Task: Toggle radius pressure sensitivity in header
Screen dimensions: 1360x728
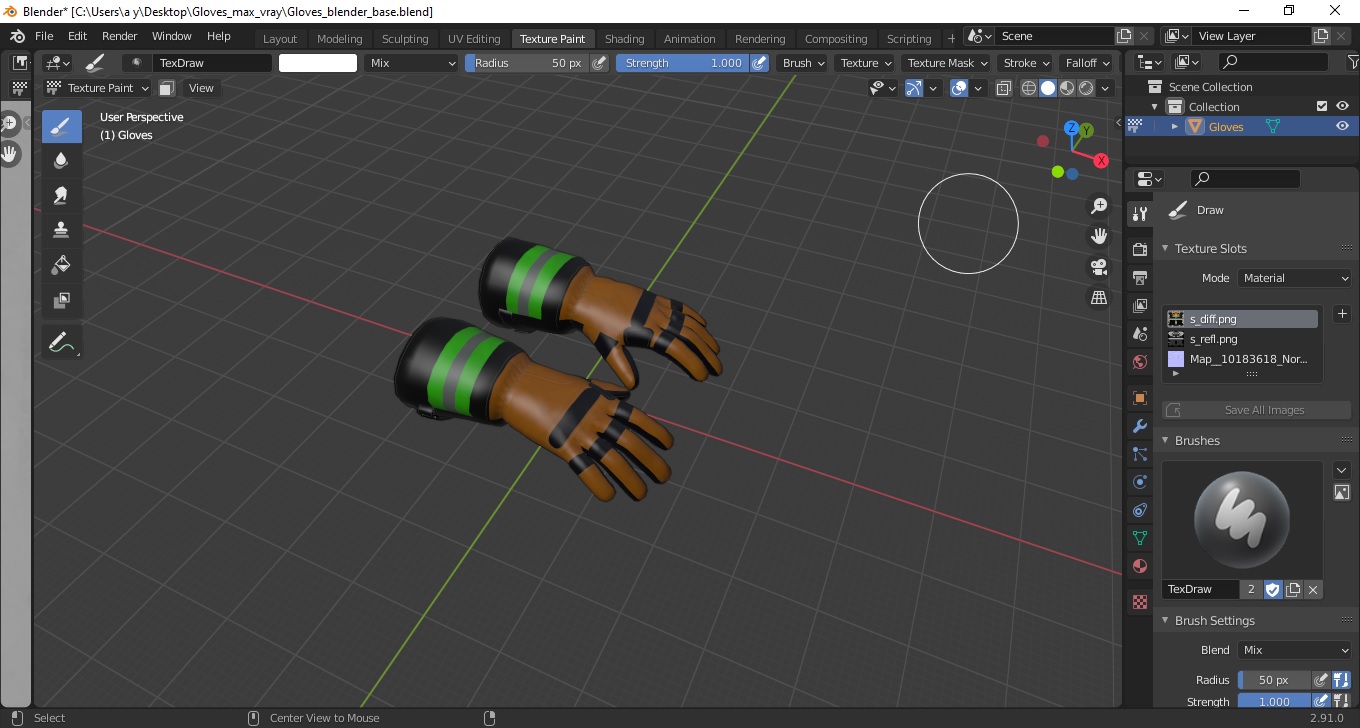Action: coord(599,63)
